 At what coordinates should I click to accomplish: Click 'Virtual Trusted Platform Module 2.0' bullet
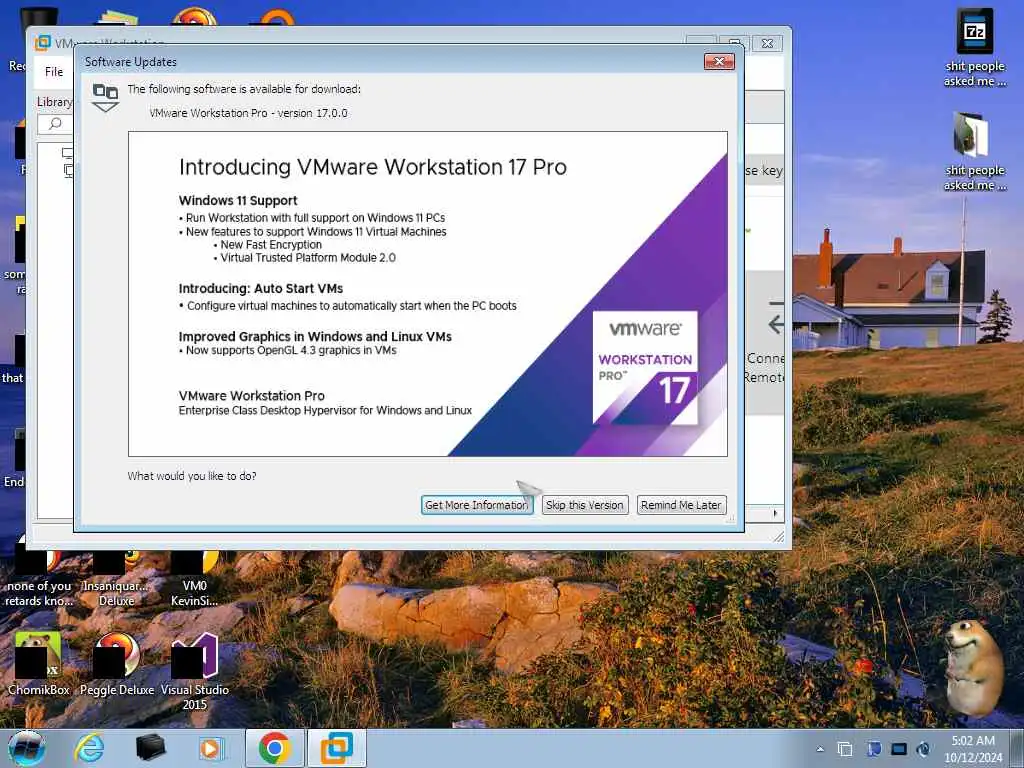(x=308, y=257)
